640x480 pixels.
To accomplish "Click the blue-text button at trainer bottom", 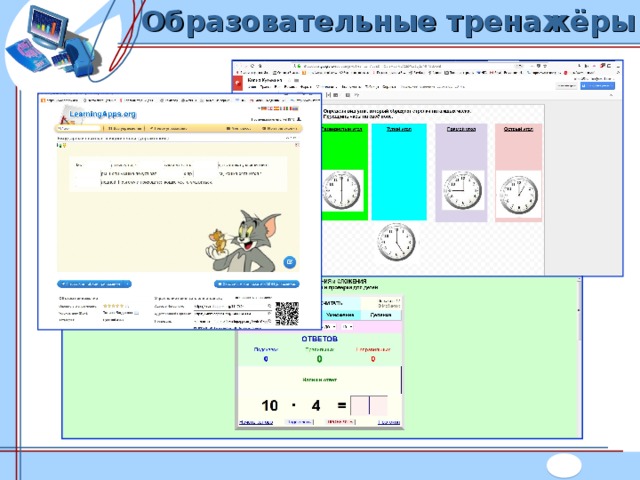I will coord(300,422).
